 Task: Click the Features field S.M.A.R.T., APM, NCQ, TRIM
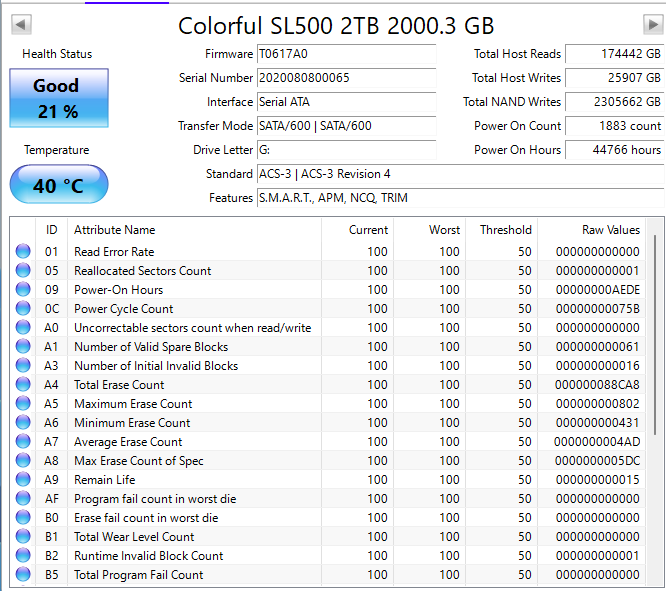(460, 198)
